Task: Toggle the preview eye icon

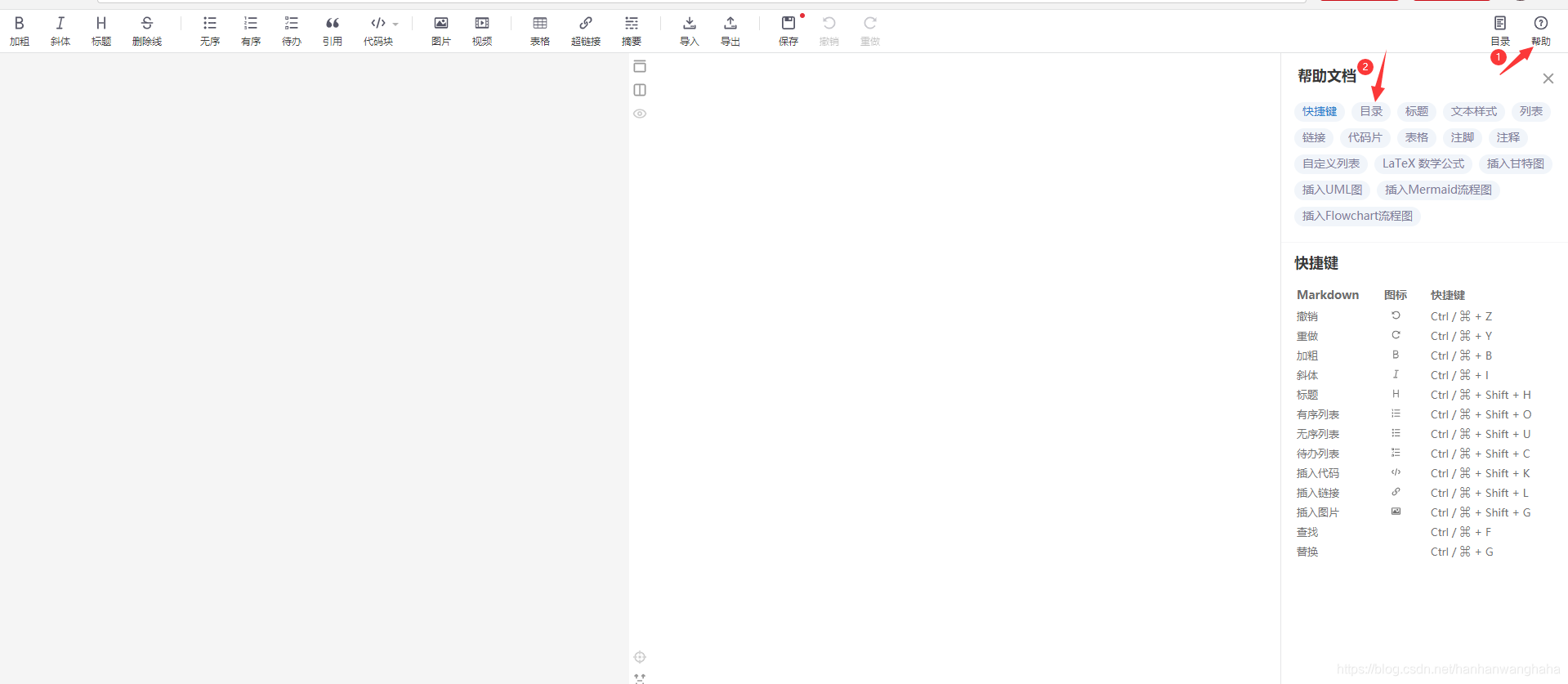Action: pos(640,114)
